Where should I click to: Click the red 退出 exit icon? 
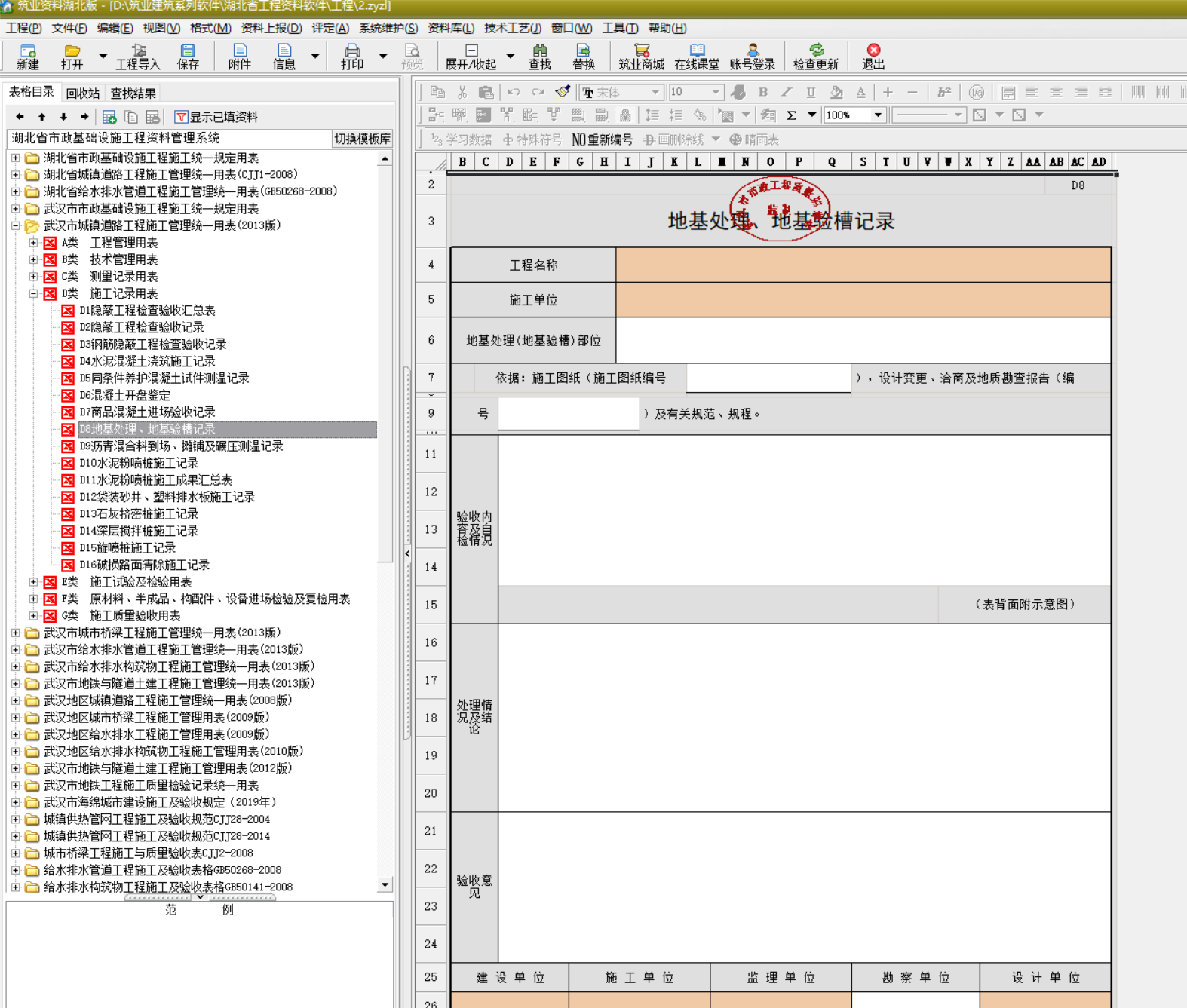coord(873,57)
